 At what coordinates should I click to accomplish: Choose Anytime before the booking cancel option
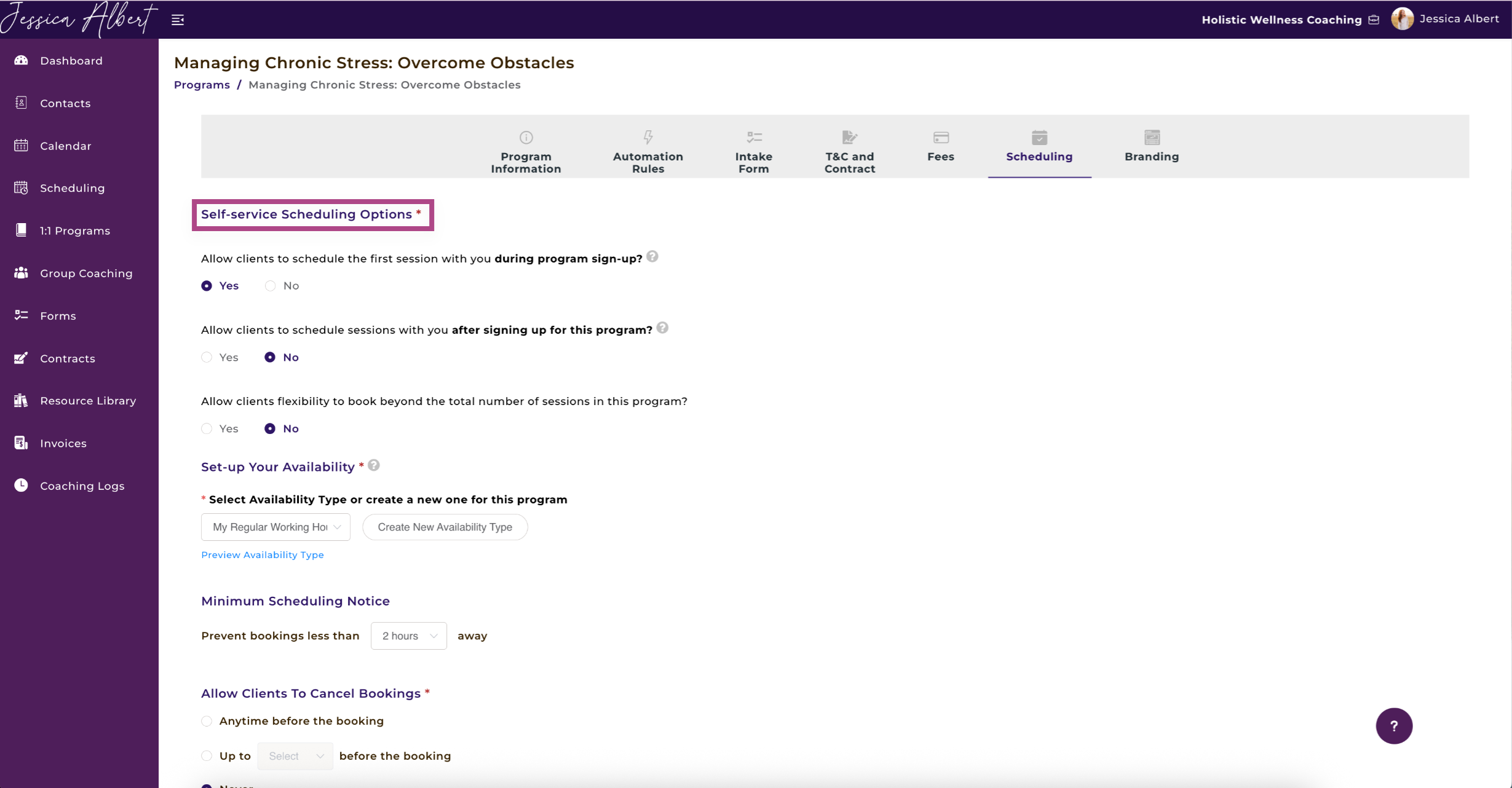[x=207, y=721]
